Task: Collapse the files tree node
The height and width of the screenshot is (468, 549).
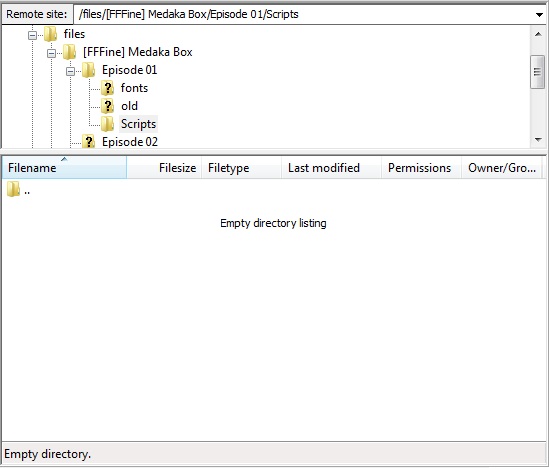Action: click(32, 35)
